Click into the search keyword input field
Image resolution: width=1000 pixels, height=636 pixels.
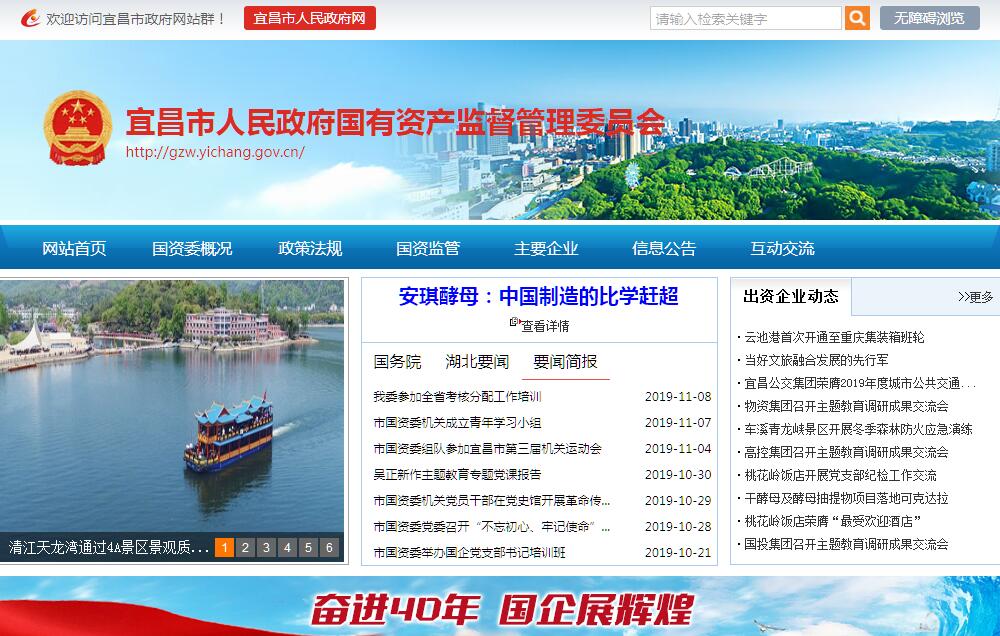[745, 18]
